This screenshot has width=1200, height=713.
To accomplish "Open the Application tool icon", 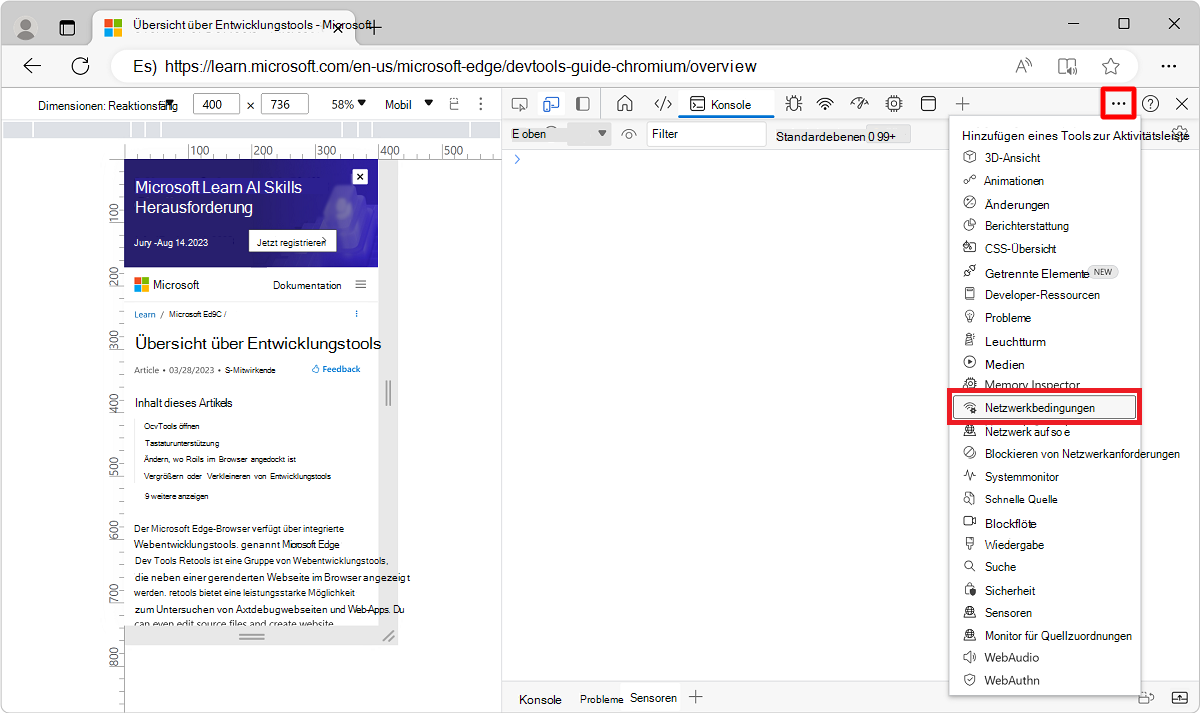I will (928, 103).
